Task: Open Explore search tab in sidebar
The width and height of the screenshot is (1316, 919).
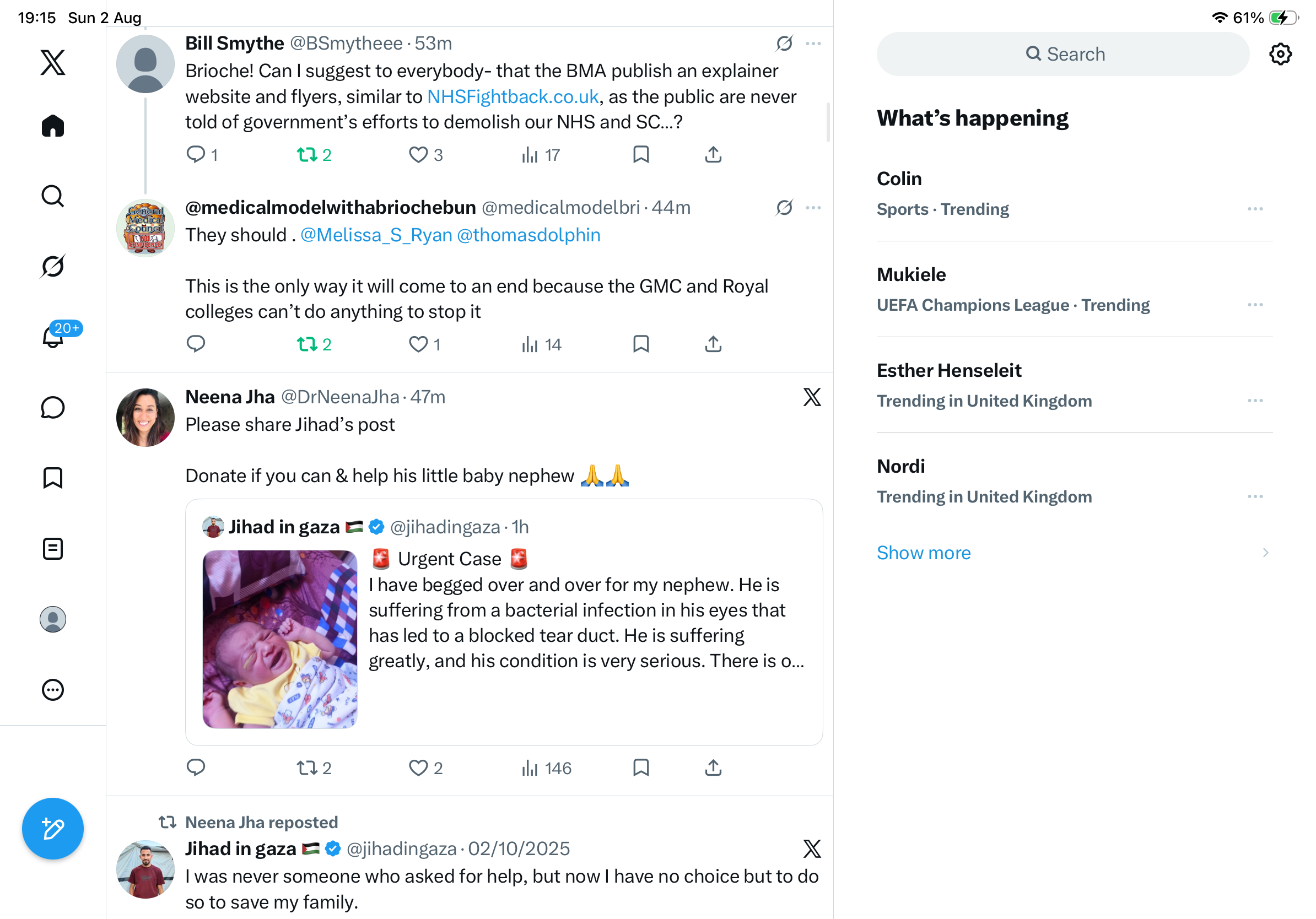Action: 53,196
